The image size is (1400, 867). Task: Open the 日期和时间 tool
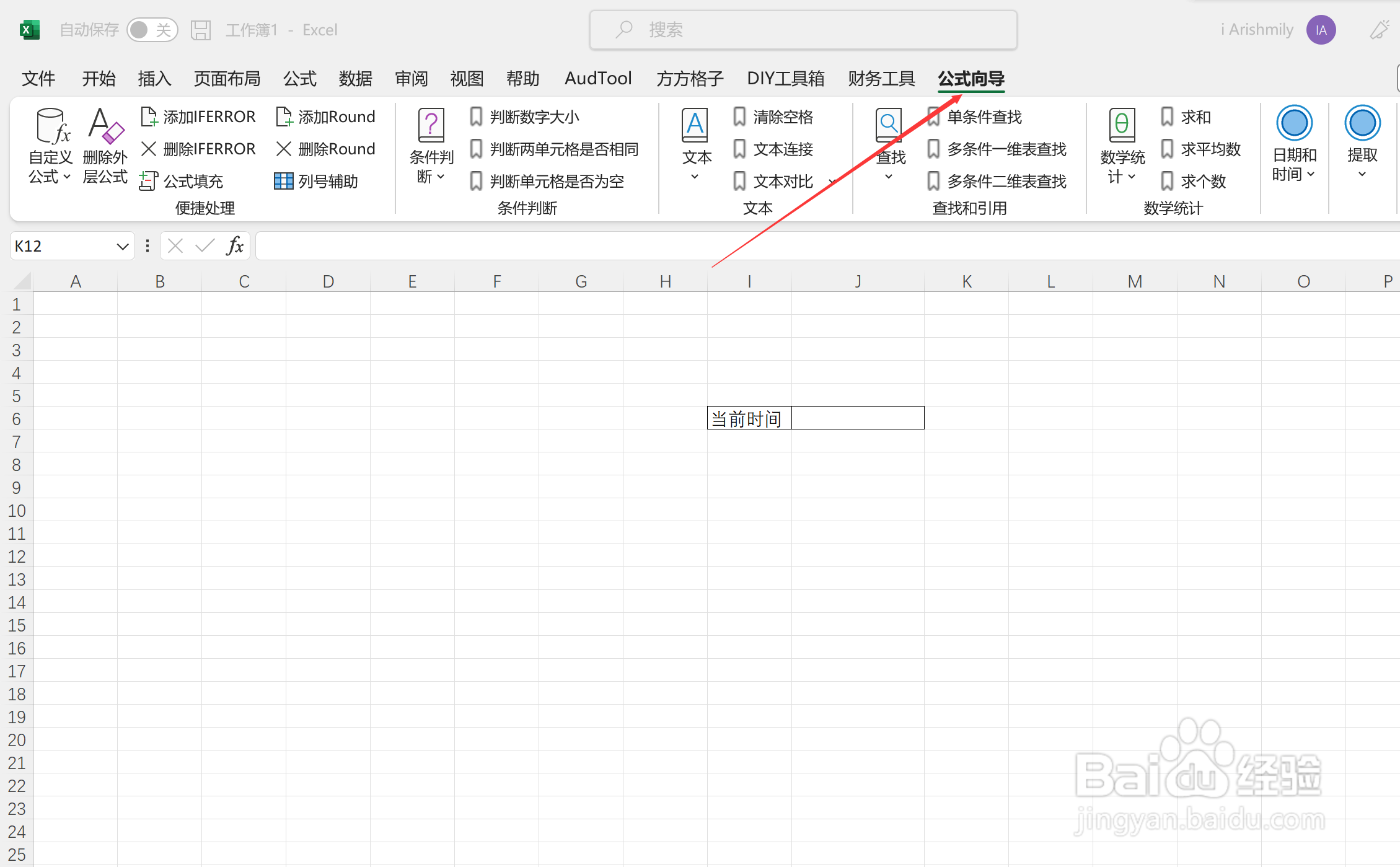1293,146
